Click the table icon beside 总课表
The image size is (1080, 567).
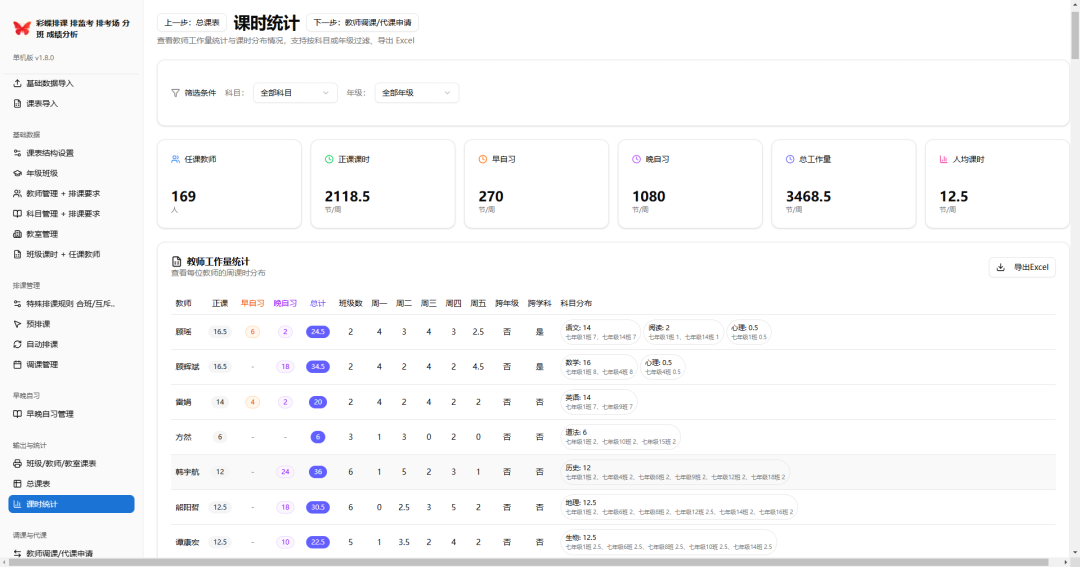coord(17,484)
